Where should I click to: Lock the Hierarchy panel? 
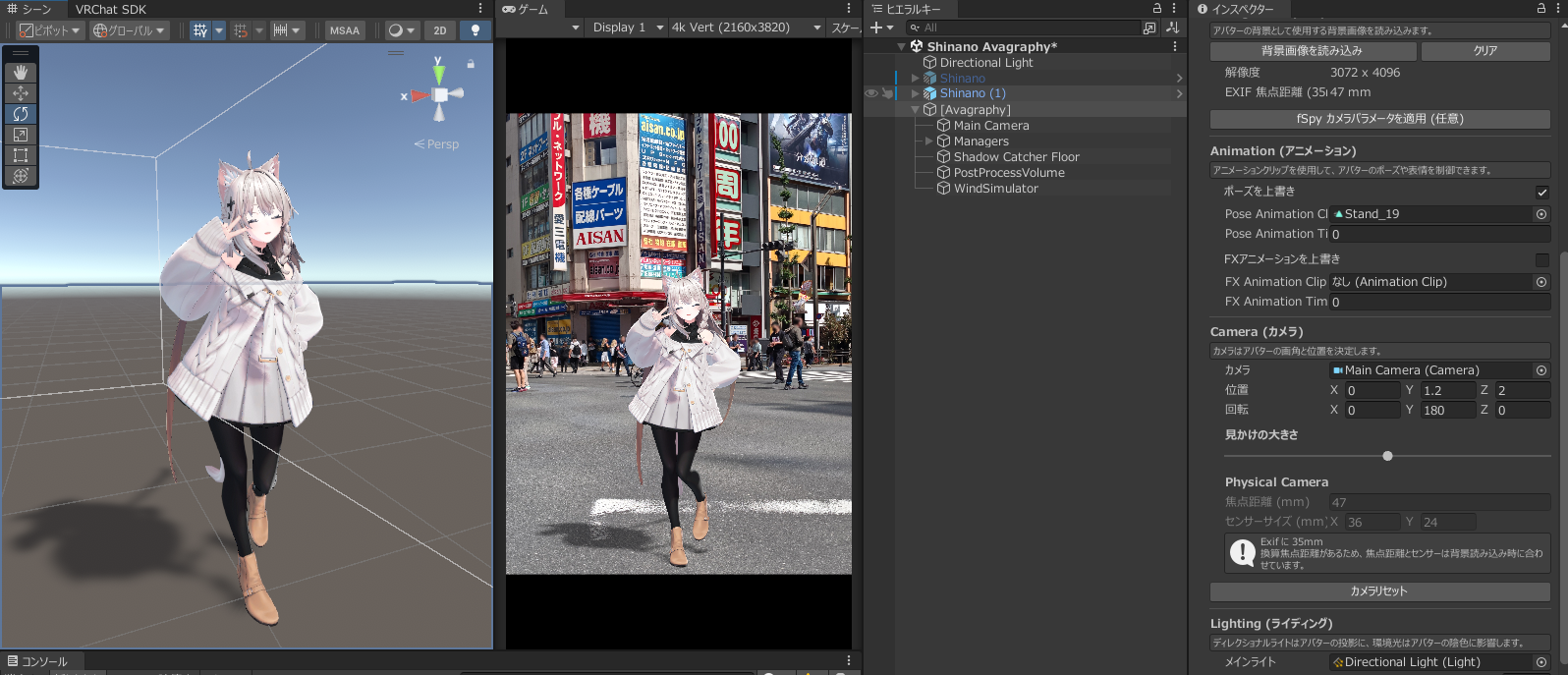click(x=1157, y=8)
